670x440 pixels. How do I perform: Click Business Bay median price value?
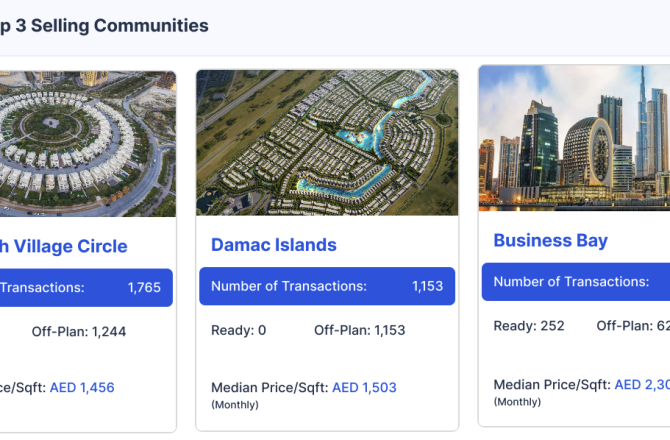point(642,384)
